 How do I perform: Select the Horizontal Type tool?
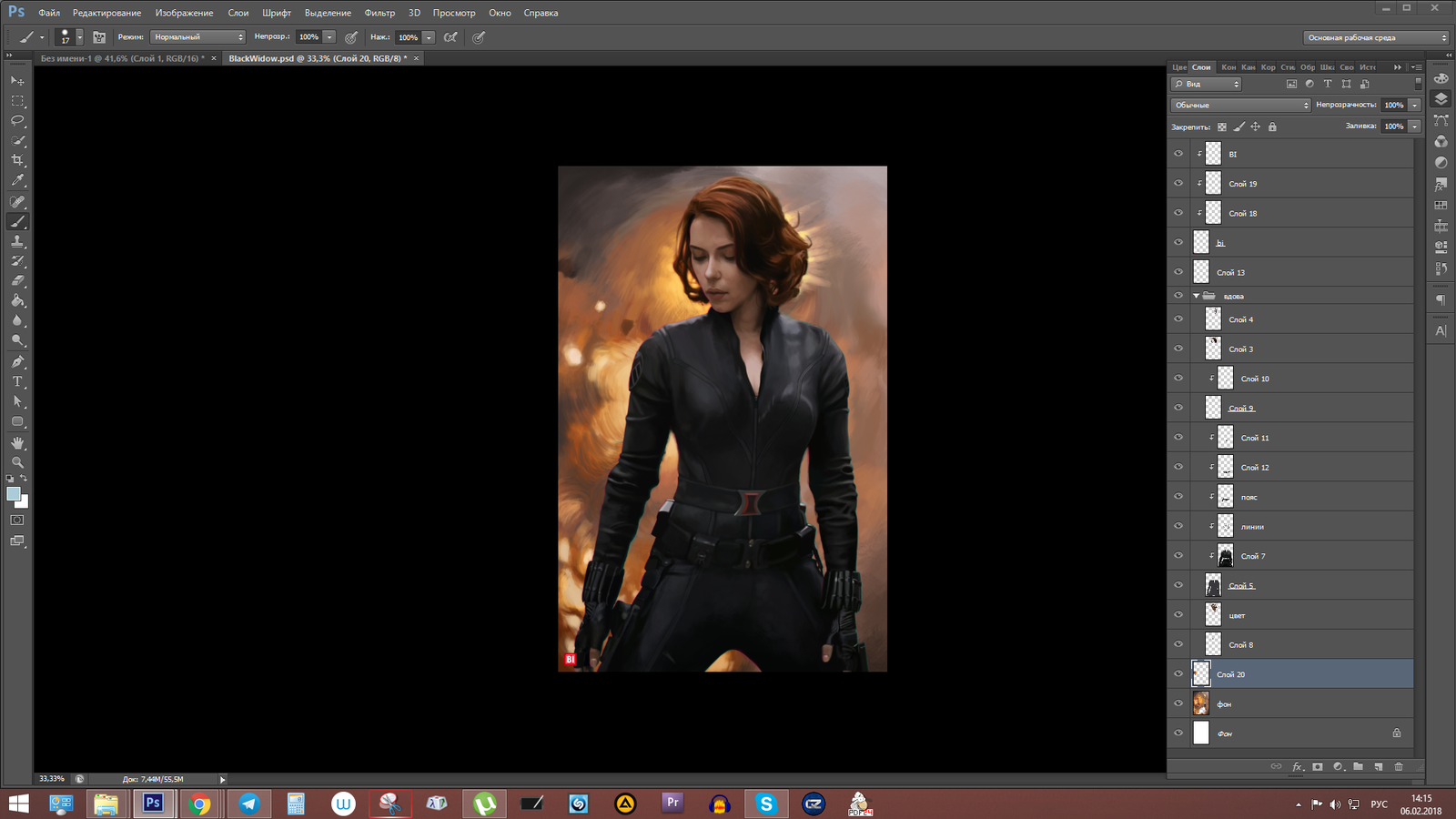[17, 381]
